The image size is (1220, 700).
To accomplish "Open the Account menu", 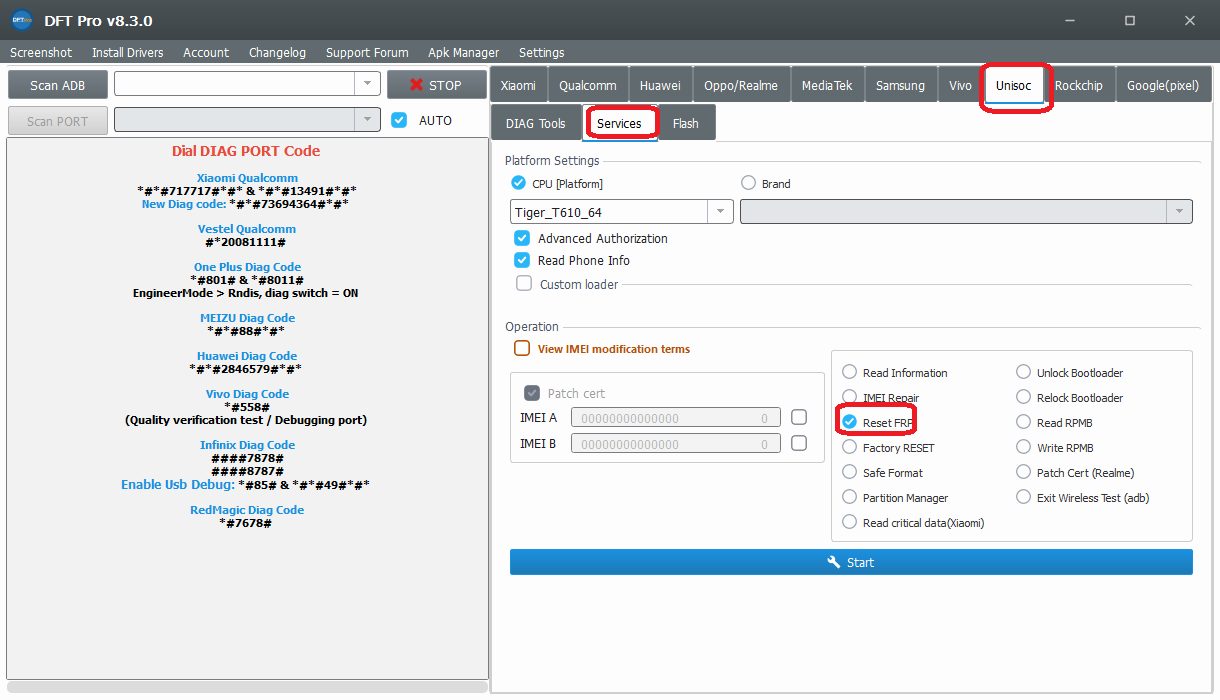I will pyautogui.click(x=206, y=52).
